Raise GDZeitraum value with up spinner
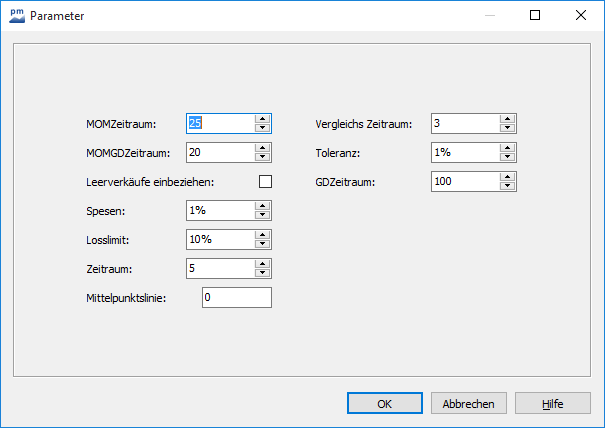The width and height of the screenshot is (605, 428). [x=507, y=176]
